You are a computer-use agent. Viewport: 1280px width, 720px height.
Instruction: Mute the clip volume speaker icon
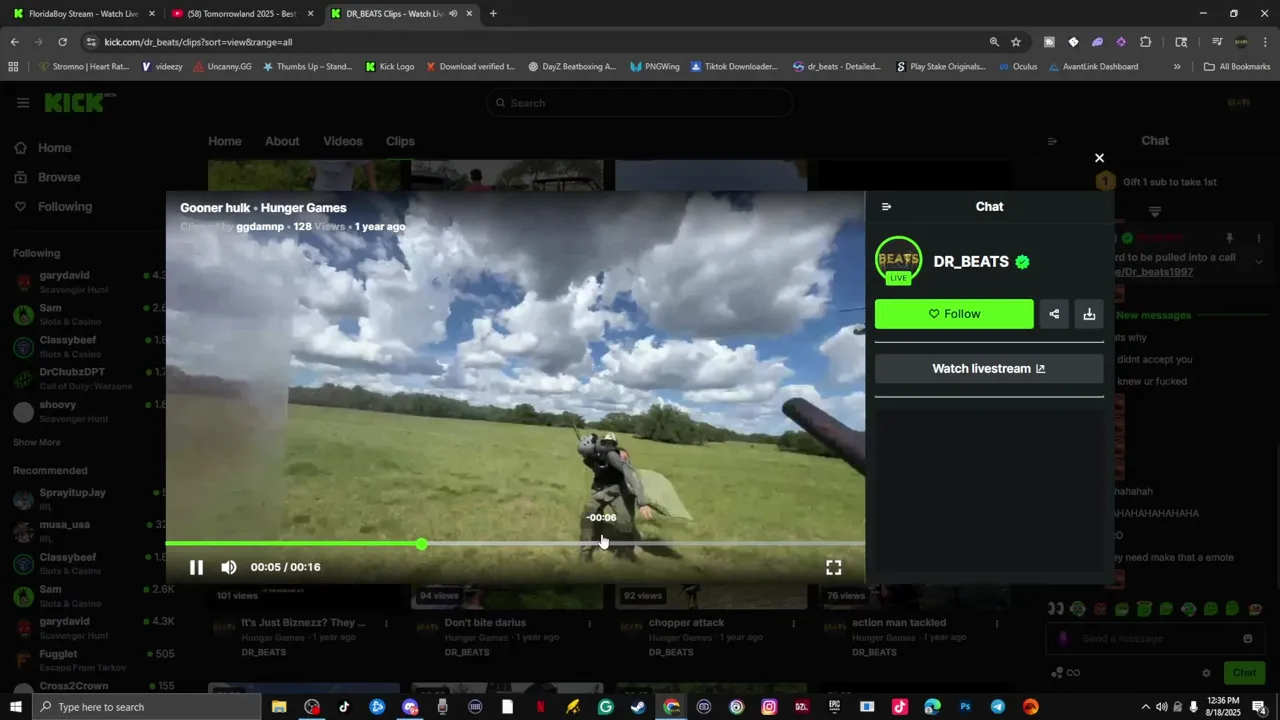(229, 567)
